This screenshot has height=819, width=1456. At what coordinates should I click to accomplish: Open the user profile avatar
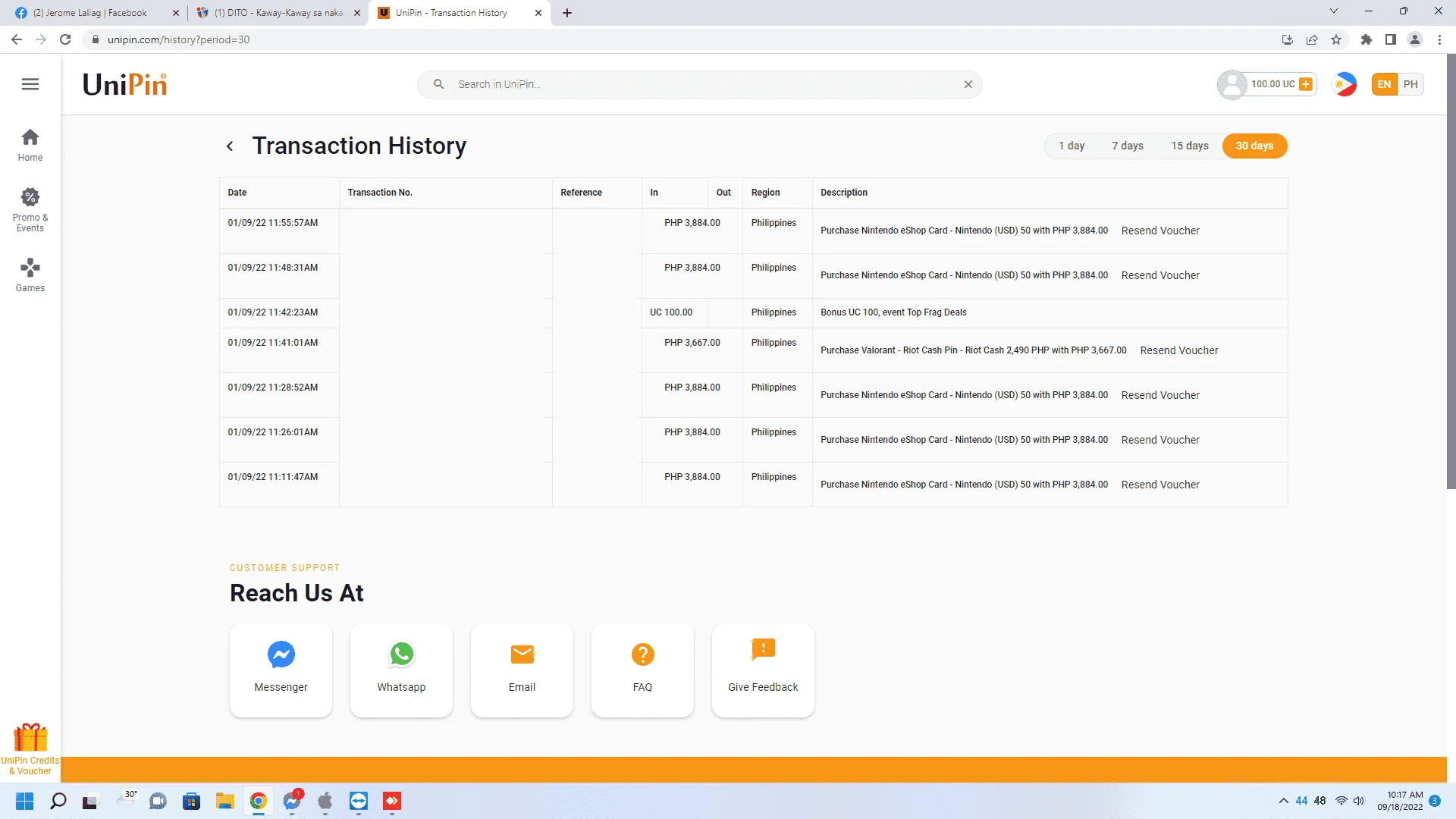pyautogui.click(x=1232, y=84)
